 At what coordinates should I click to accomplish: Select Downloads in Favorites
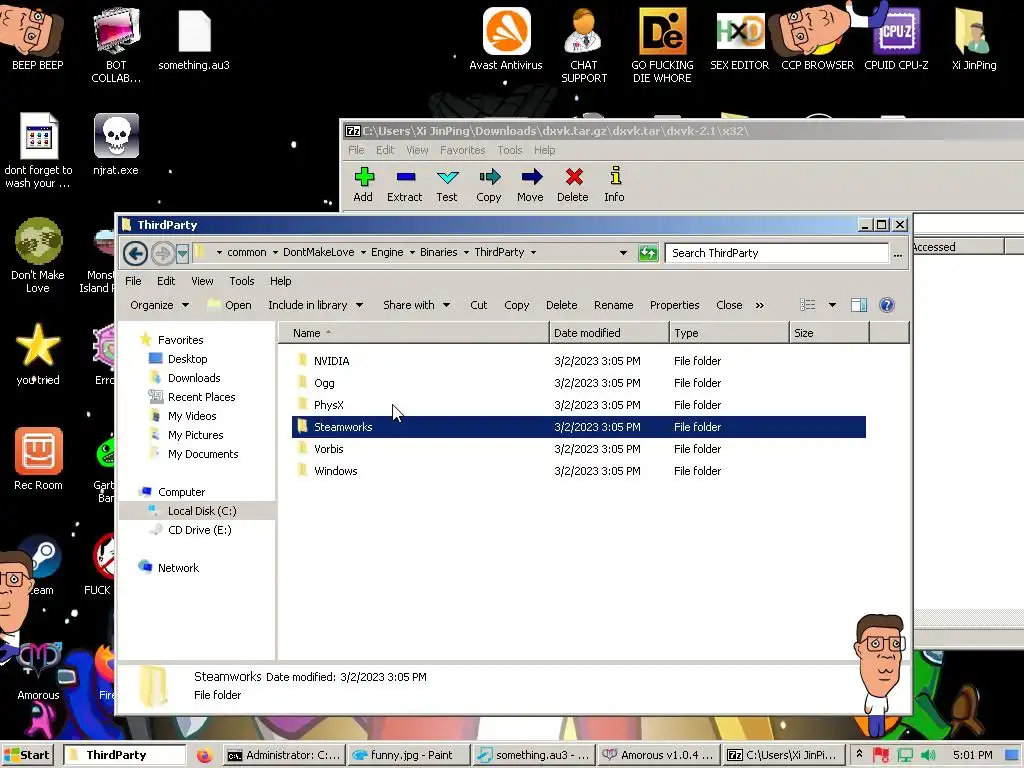click(194, 378)
